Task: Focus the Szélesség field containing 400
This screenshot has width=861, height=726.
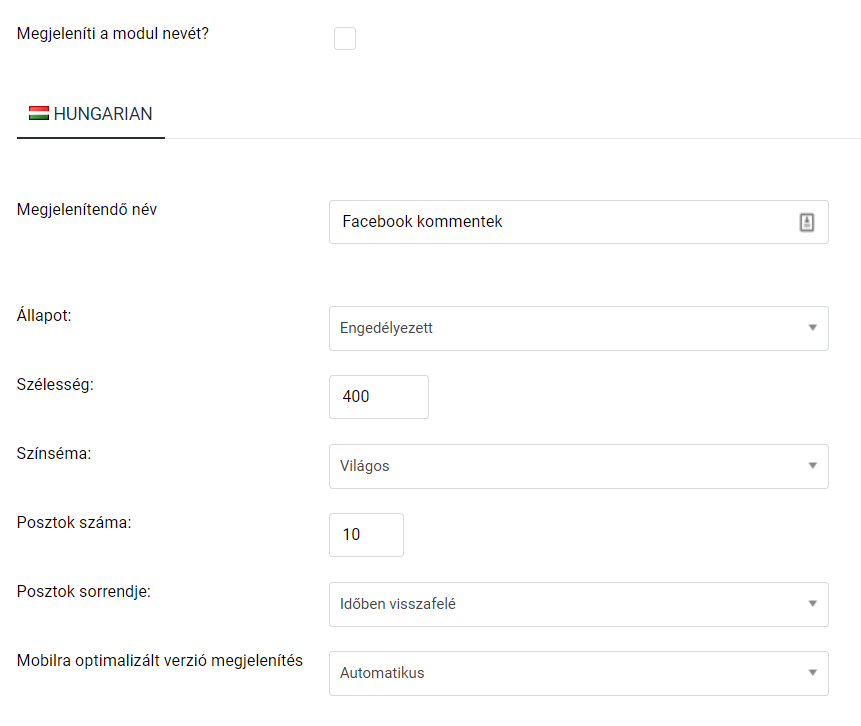Action: [379, 397]
